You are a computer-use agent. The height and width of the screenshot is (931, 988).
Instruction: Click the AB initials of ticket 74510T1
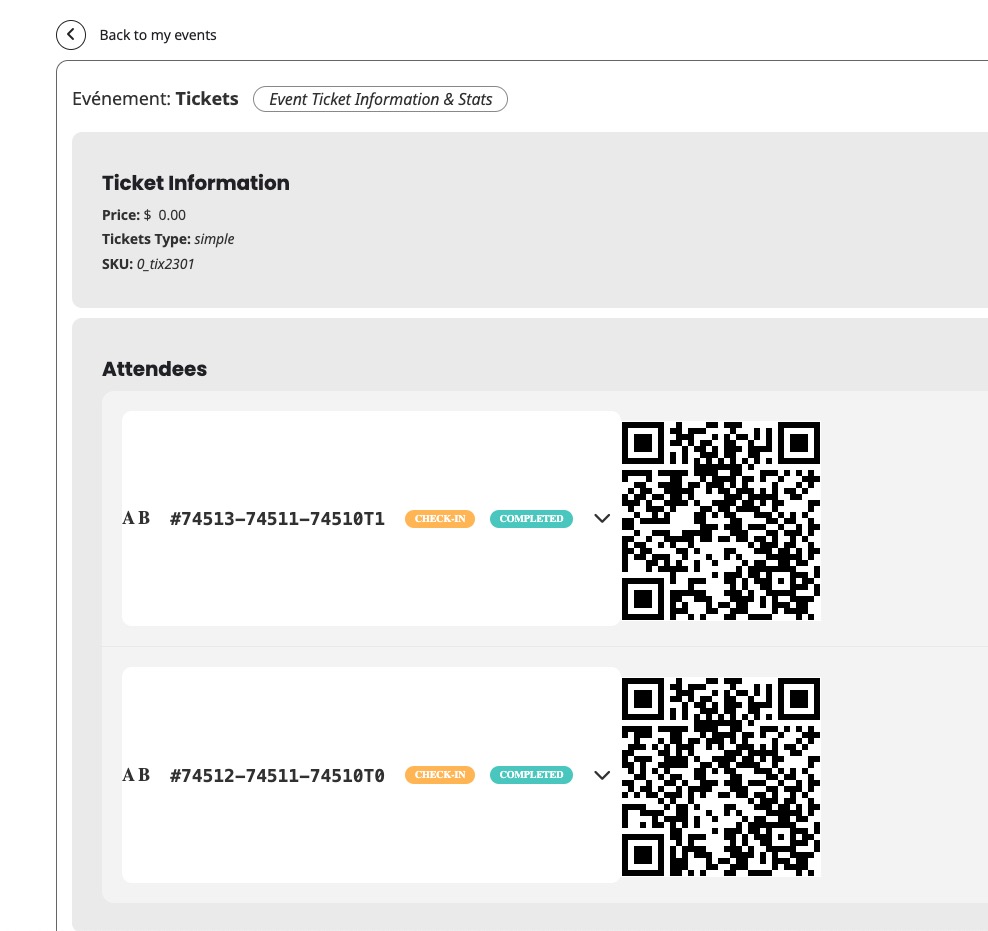click(x=136, y=518)
